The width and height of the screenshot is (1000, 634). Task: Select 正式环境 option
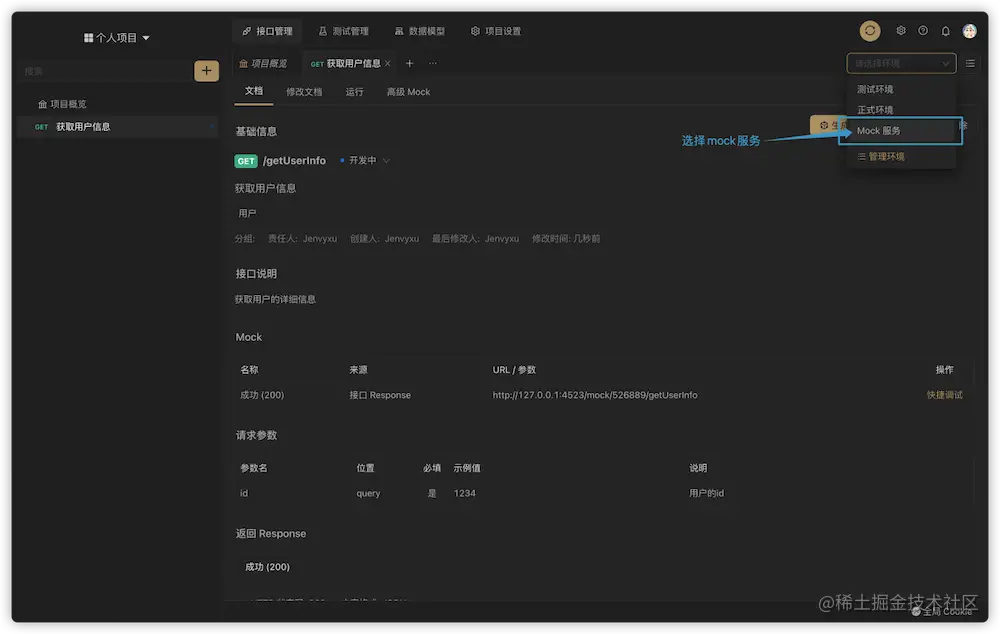(875, 109)
